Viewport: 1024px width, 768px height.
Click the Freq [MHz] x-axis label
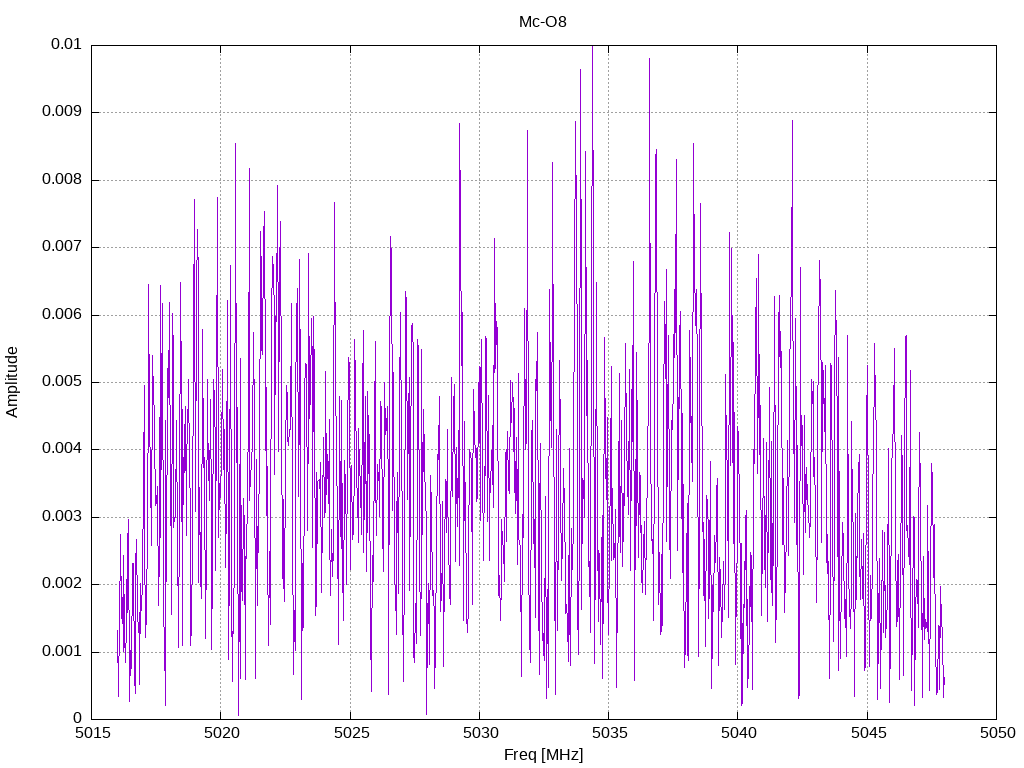(543, 755)
